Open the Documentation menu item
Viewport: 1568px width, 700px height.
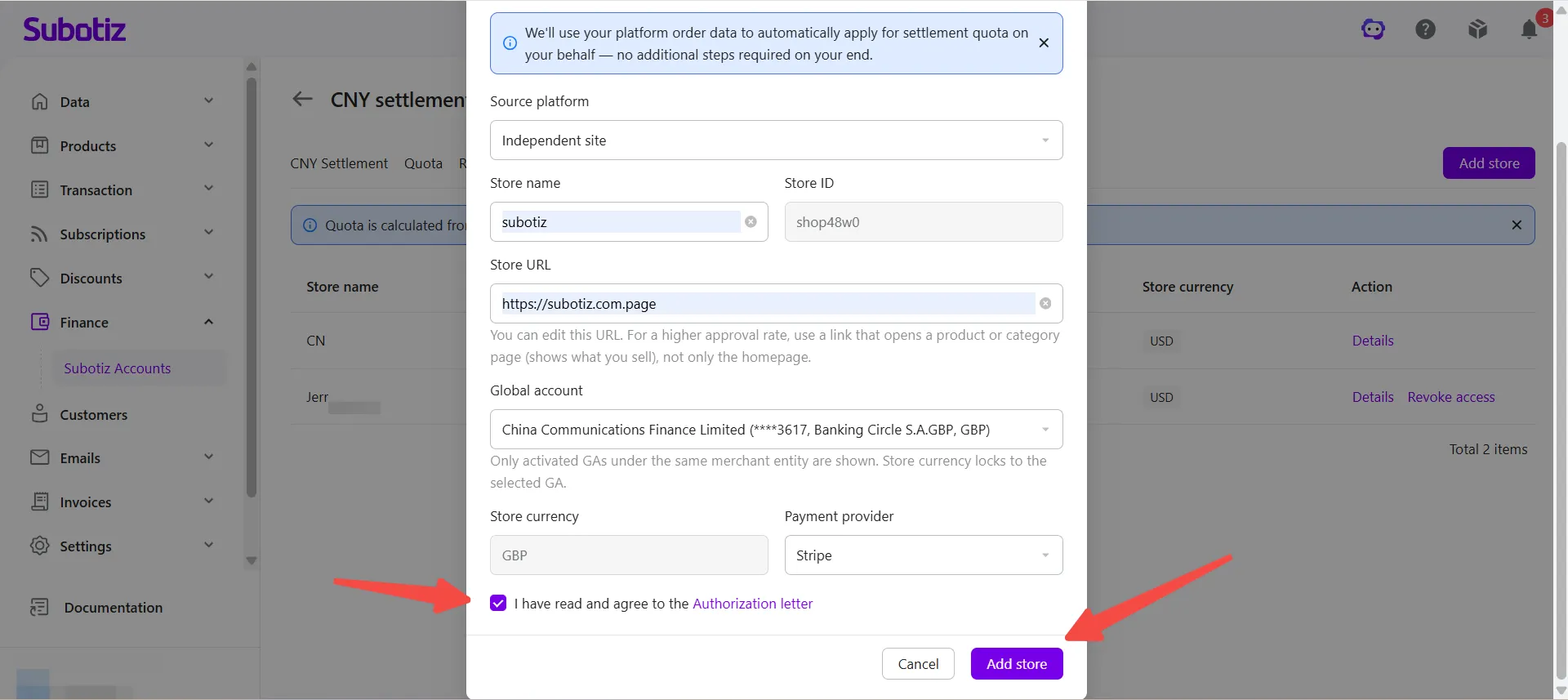coord(114,607)
